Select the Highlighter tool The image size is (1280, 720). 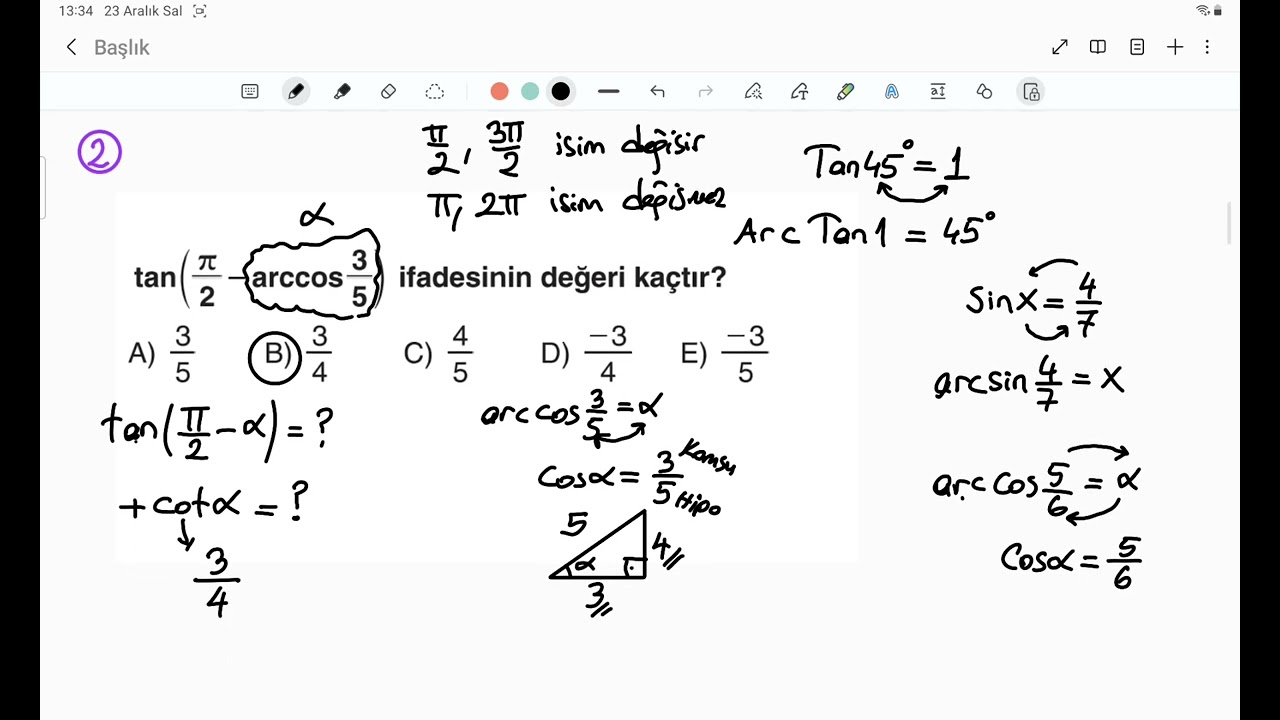pyautogui.click(x=342, y=92)
